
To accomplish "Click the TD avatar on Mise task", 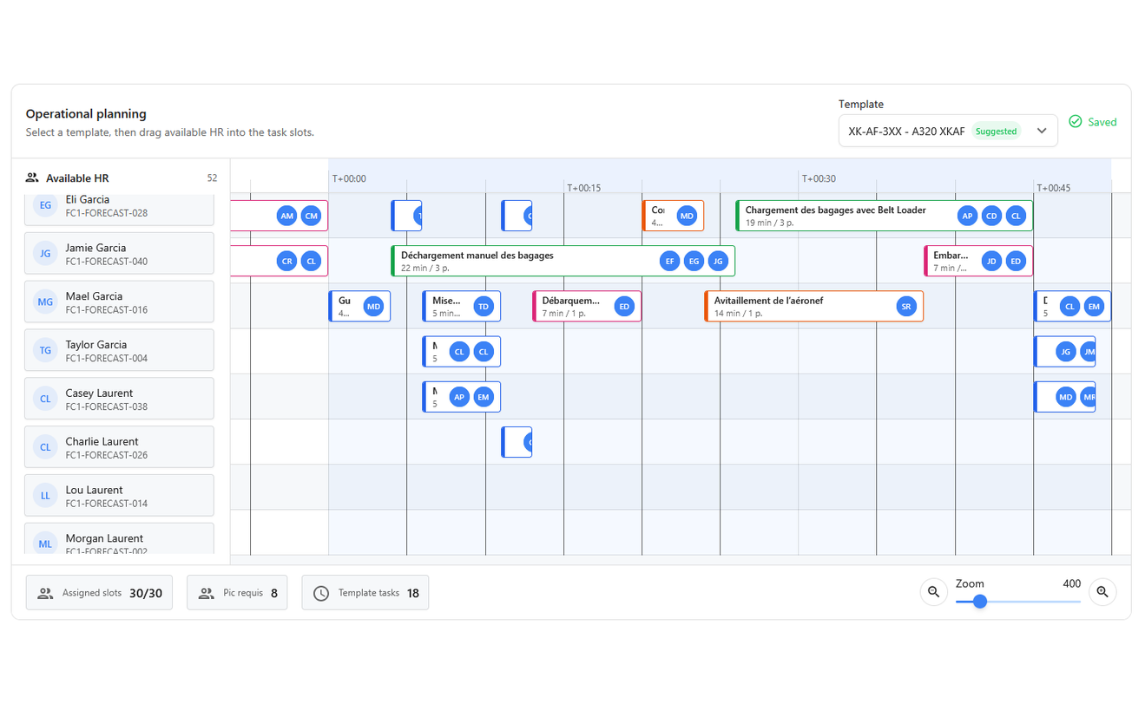I will pos(483,306).
